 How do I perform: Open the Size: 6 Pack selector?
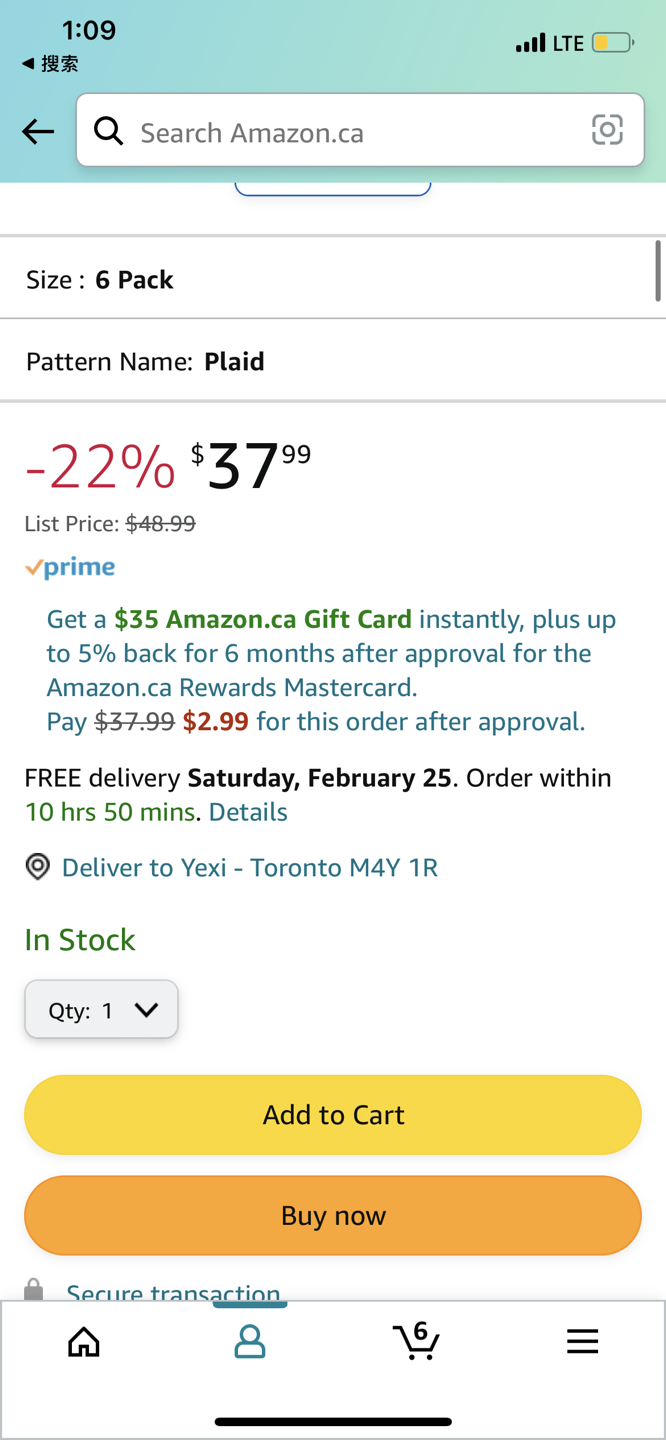pos(333,279)
